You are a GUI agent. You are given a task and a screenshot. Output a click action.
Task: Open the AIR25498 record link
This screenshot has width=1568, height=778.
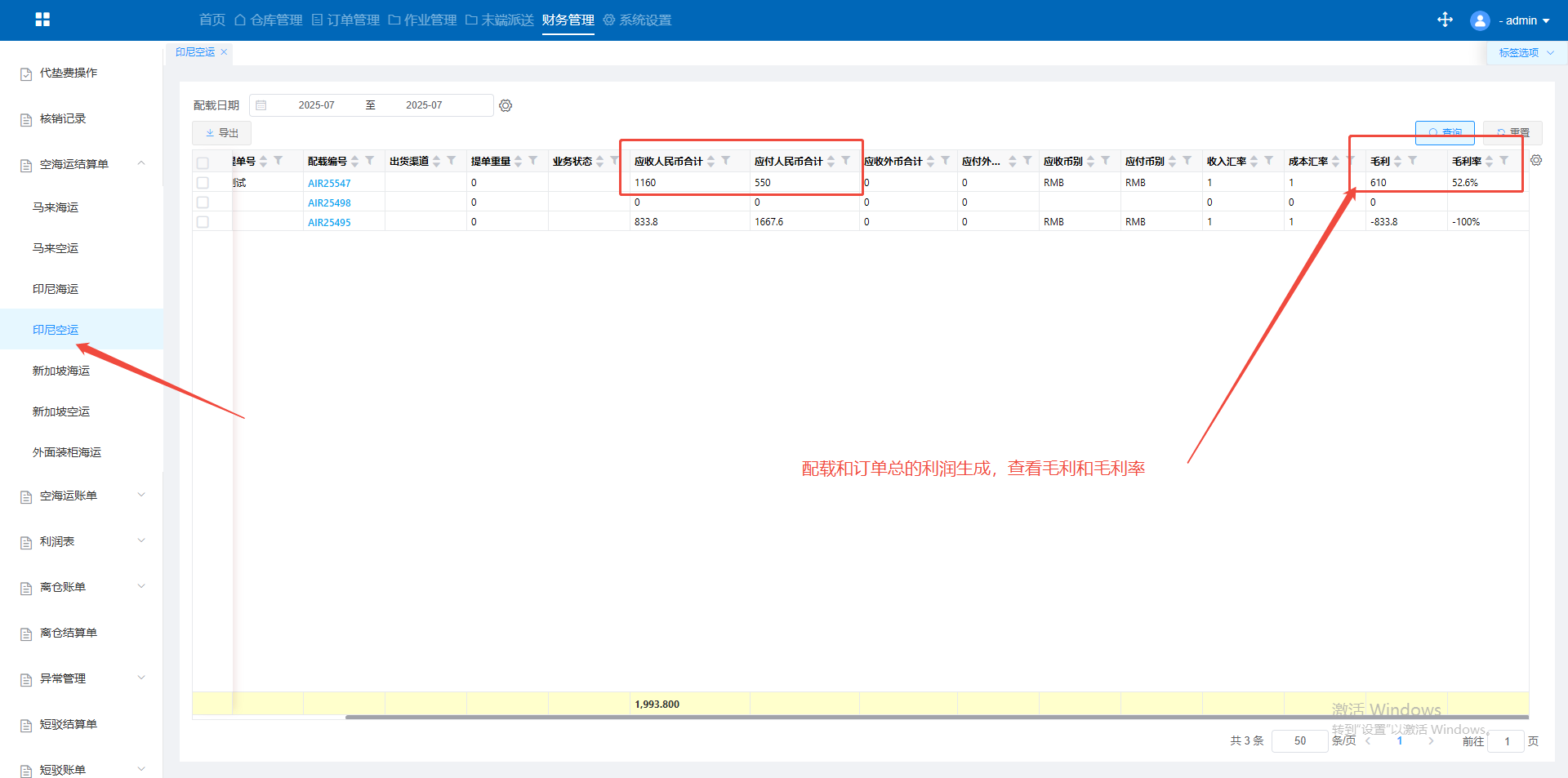[329, 202]
